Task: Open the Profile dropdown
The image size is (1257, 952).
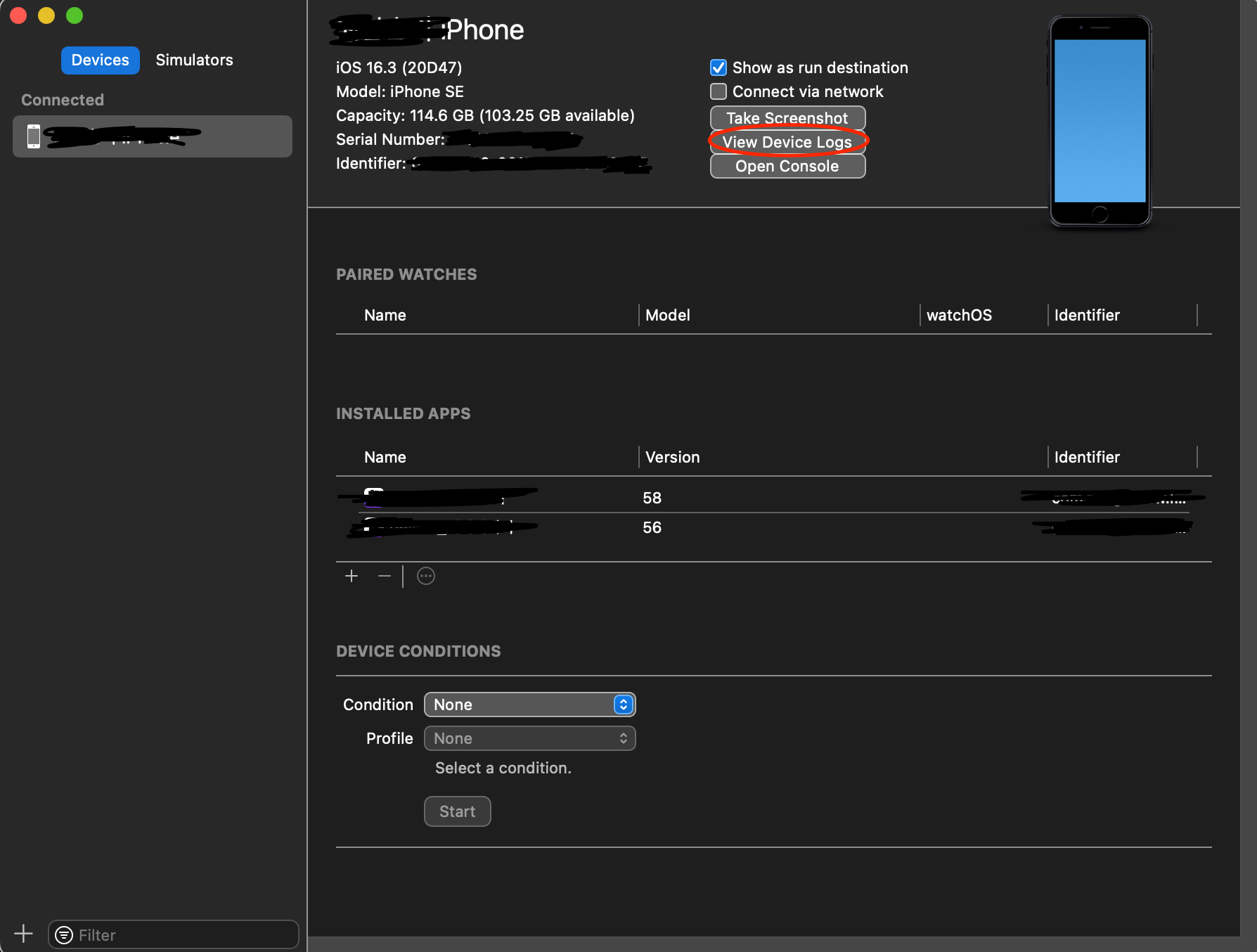Action: [x=530, y=739]
